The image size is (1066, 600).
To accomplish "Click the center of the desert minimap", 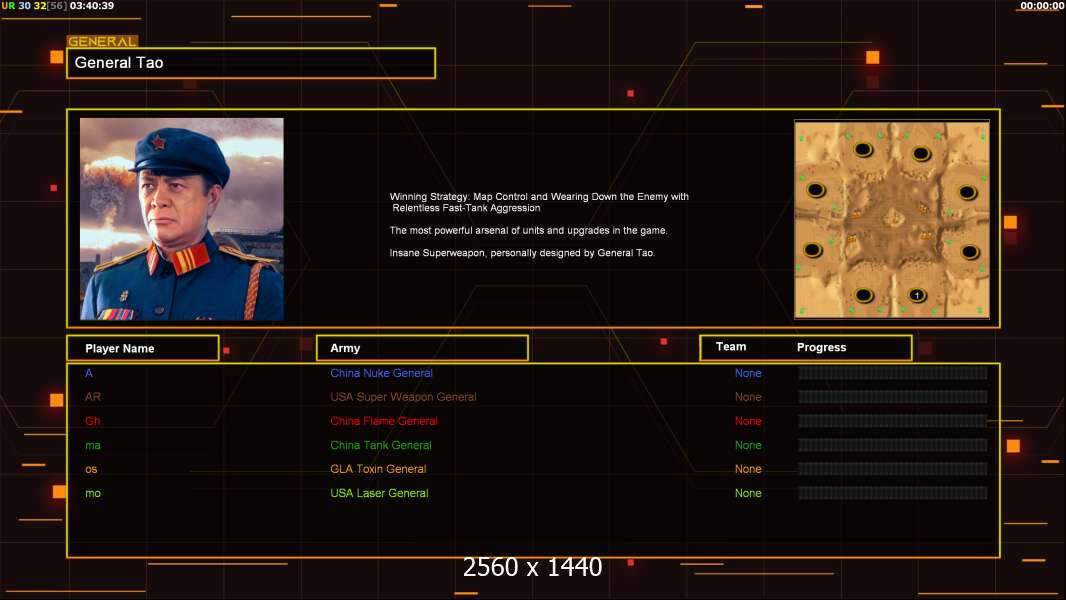I will [892, 219].
